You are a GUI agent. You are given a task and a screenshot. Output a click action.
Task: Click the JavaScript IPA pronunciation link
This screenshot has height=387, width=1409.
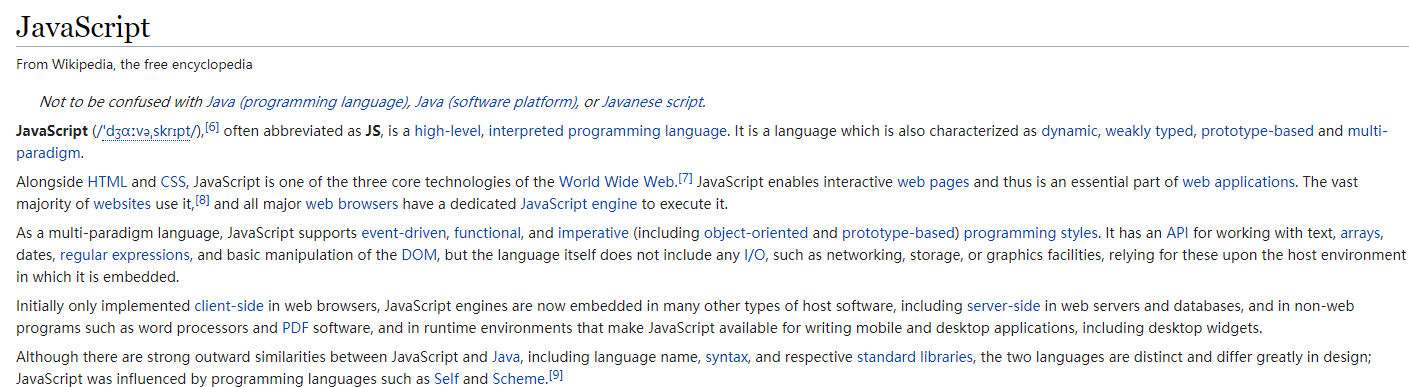[147, 131]
